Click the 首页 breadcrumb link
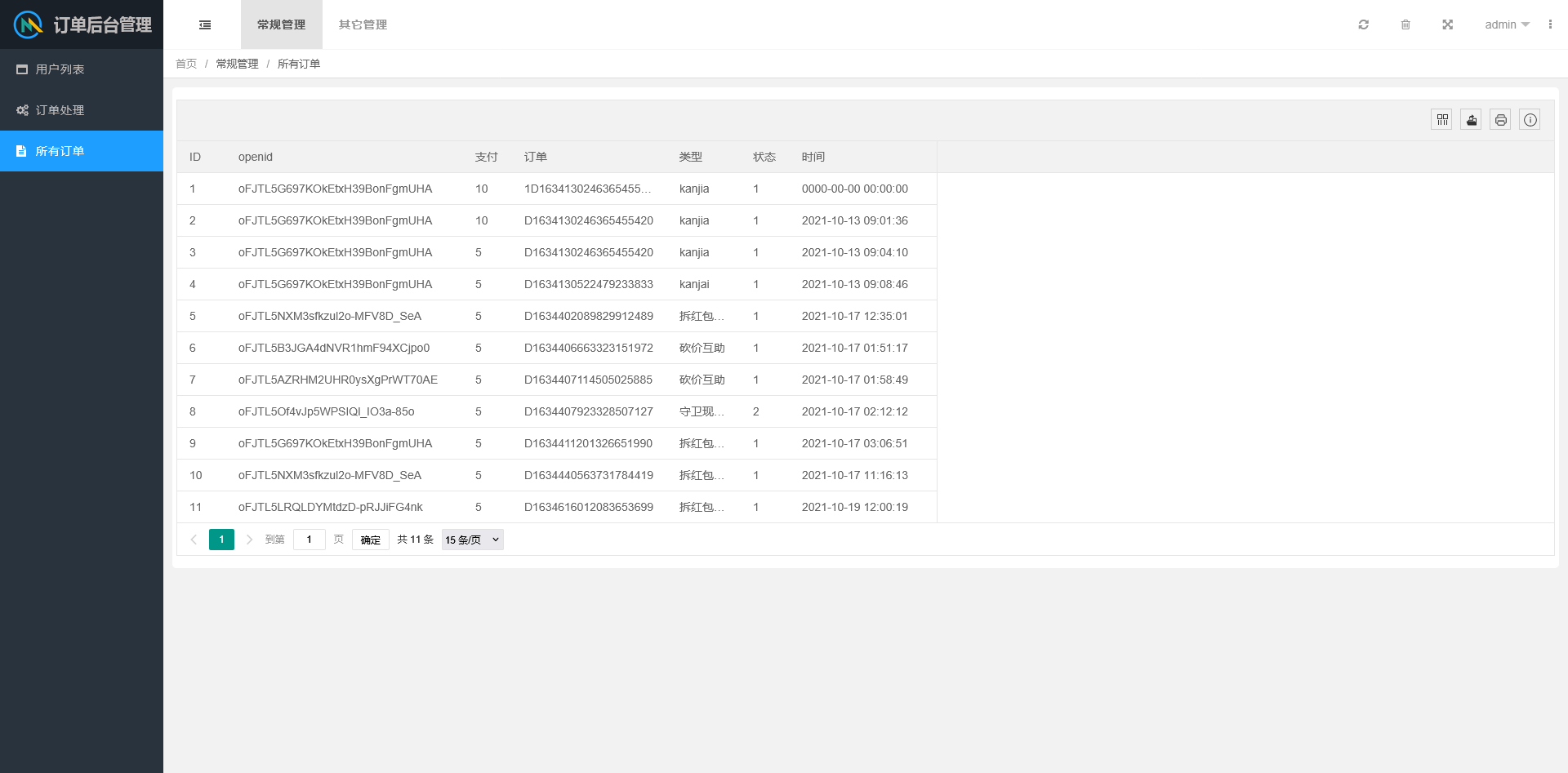This screenshot has width=1568, height=773. coord(186,64)
